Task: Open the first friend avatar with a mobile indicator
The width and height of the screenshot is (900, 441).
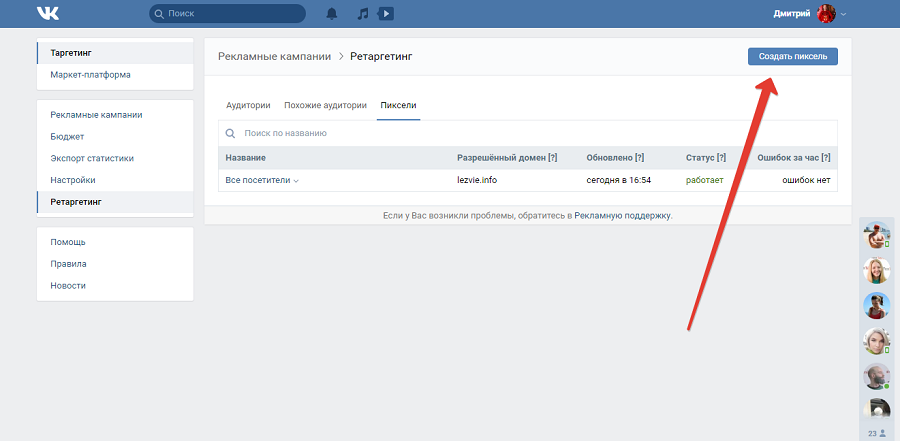Action: 876,235
